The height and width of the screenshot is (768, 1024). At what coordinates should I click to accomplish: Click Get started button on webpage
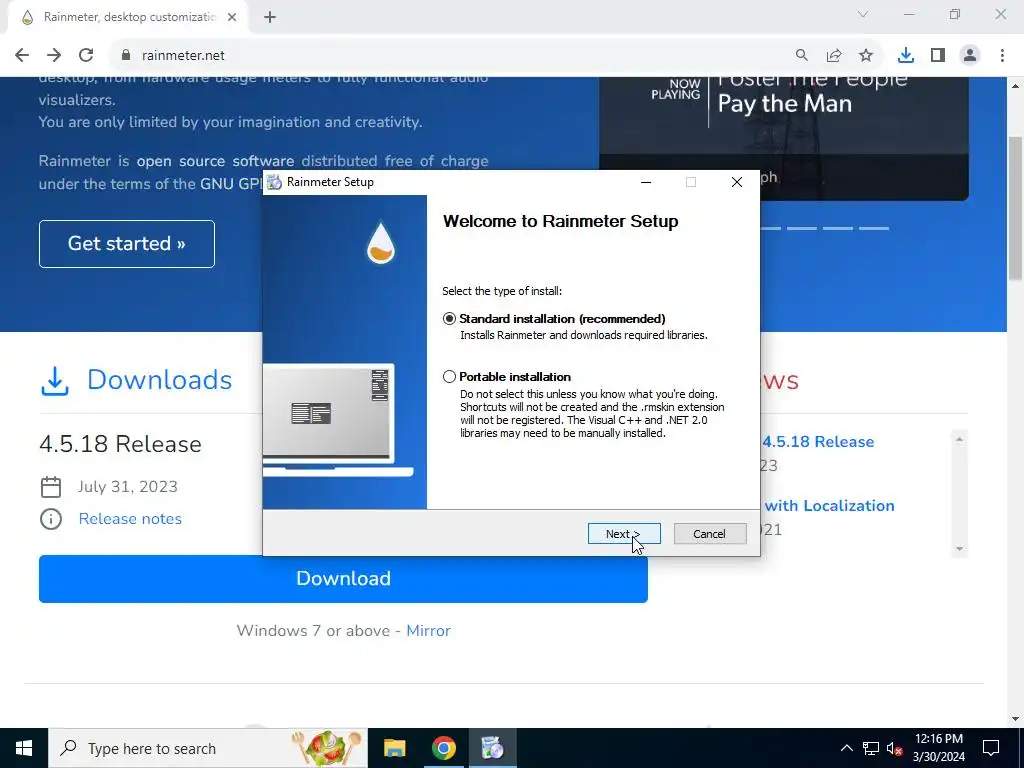(127, 244)
